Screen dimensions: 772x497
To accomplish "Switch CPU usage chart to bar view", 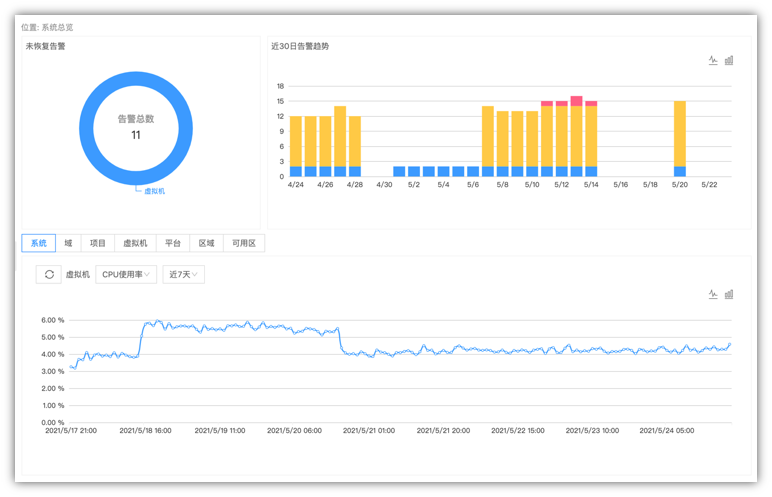I will coord(729,294).
